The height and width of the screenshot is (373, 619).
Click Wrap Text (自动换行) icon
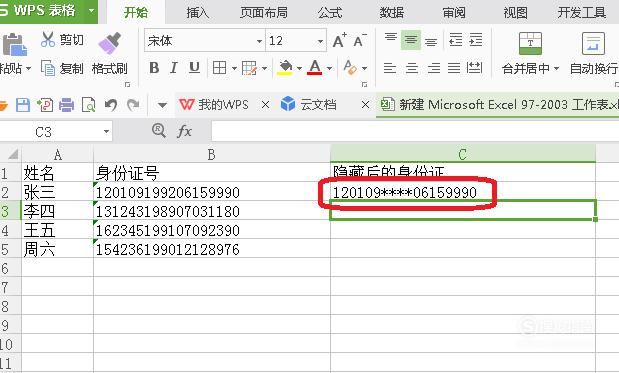point(593,44)
